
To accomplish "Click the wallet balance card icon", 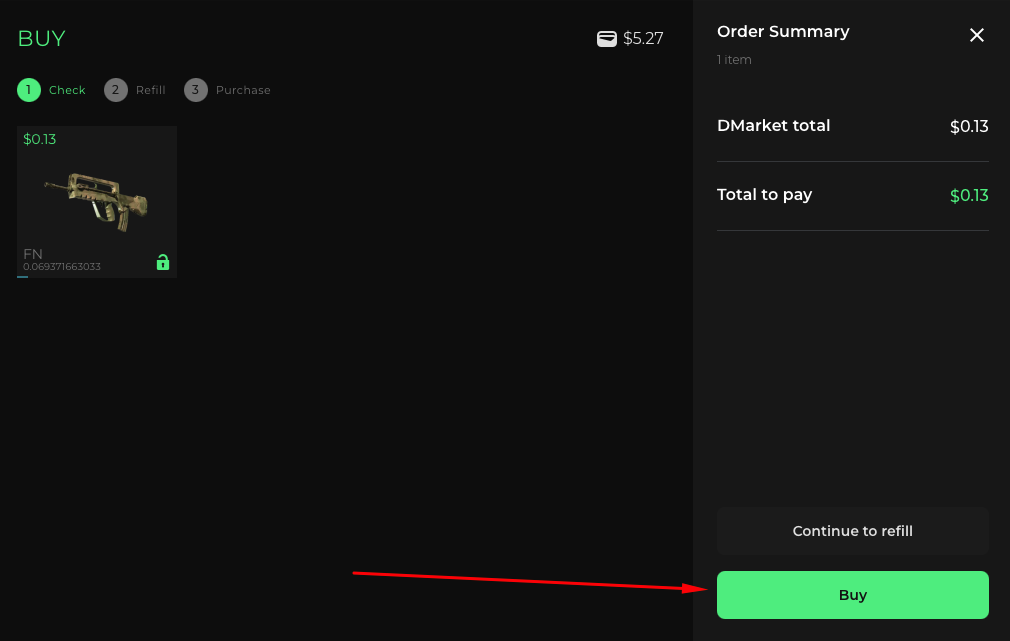I will (x=607, y=39).
